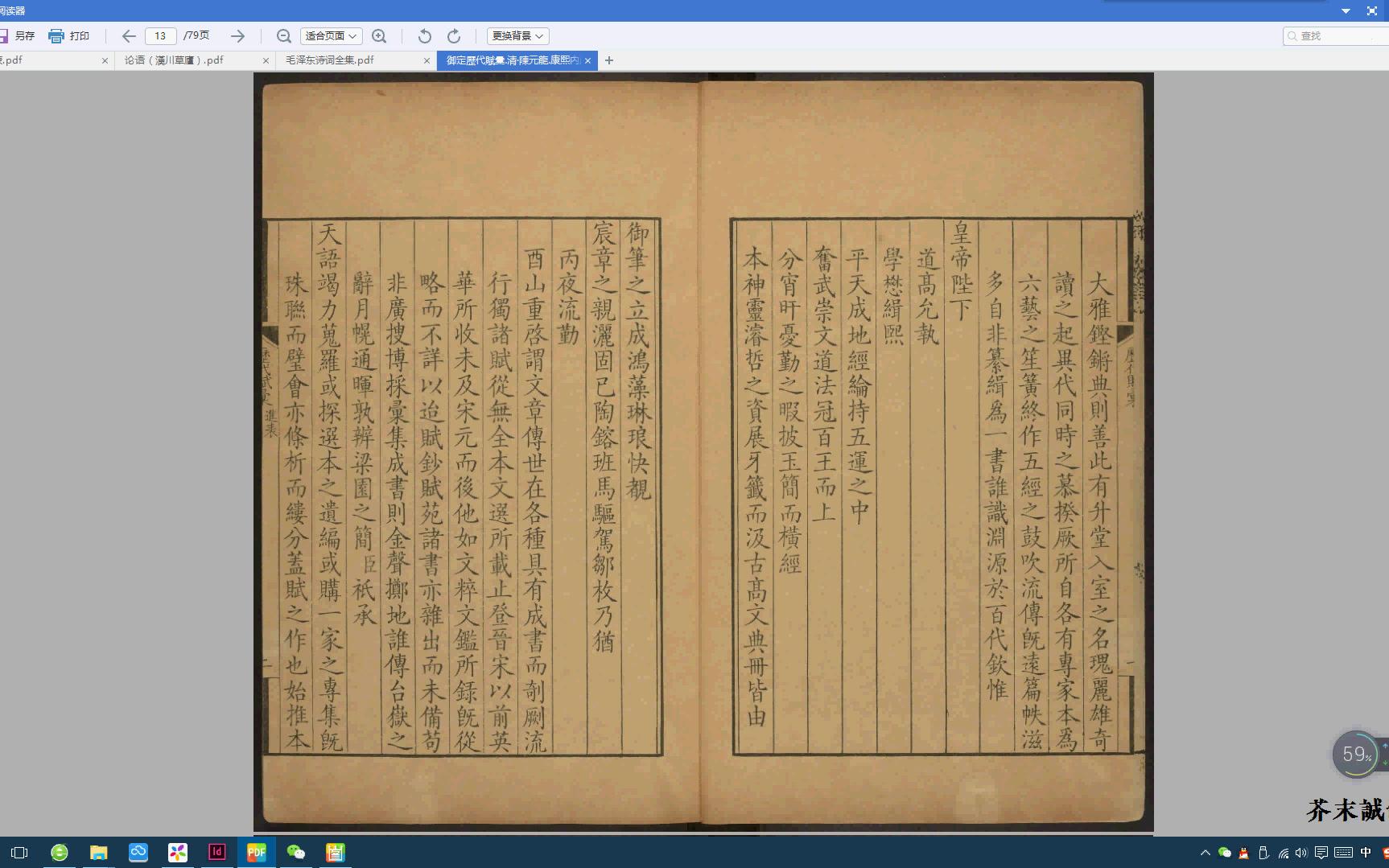
Task: Open the blue cloud app in taskbar
Action: pos(138,853)
